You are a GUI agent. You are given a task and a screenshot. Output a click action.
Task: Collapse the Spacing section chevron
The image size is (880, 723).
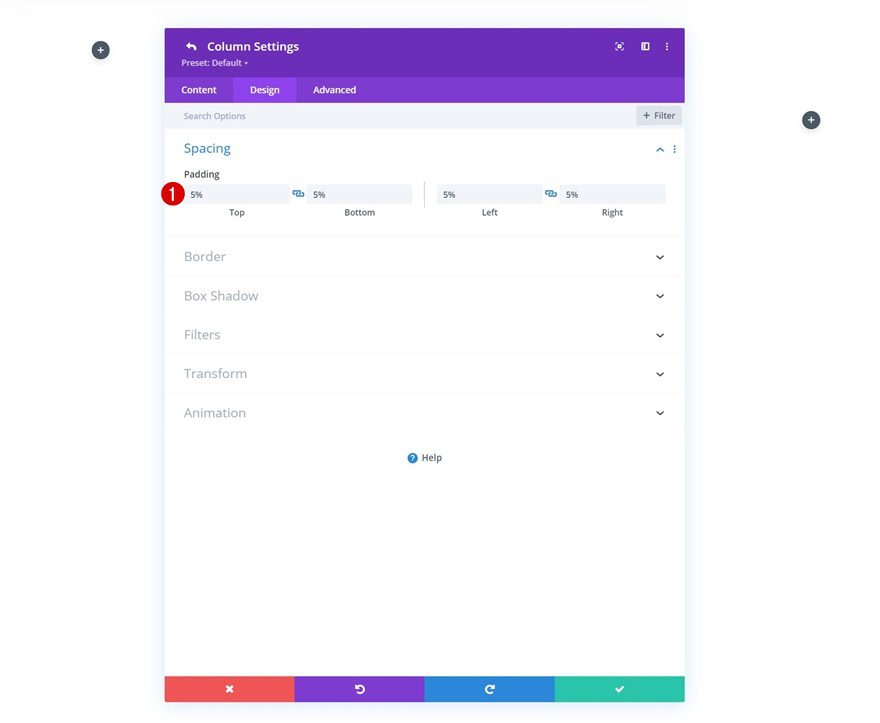[x=659, y=148]
